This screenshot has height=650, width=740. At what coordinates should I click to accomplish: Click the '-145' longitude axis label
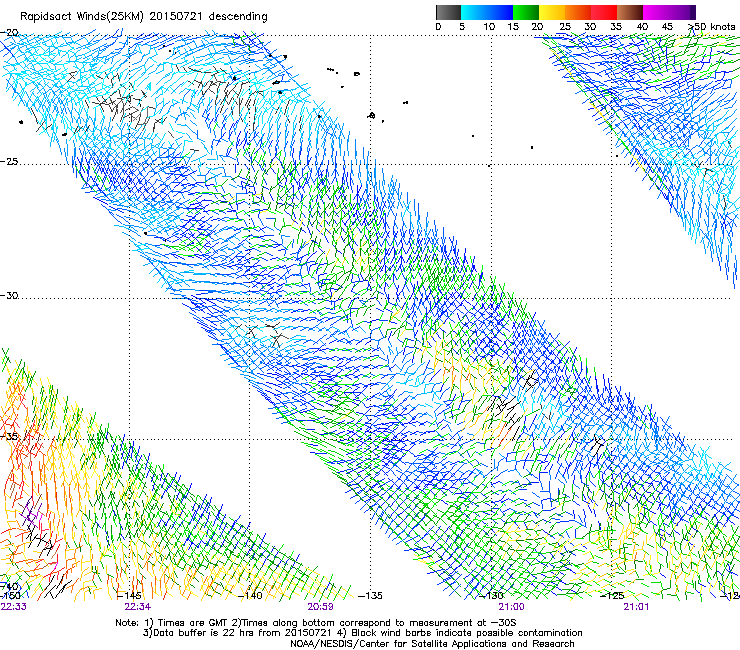point(128,596)
